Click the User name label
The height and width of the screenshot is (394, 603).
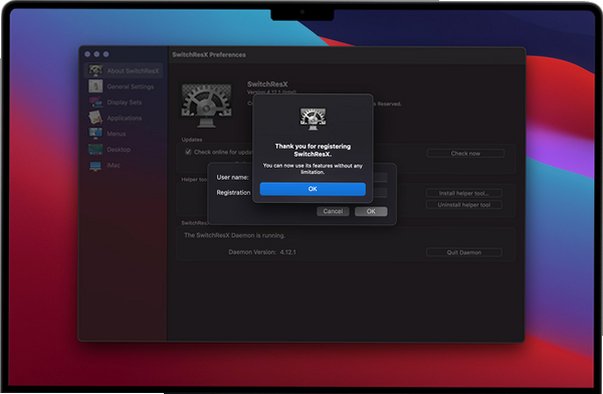[x=232, y=177]
